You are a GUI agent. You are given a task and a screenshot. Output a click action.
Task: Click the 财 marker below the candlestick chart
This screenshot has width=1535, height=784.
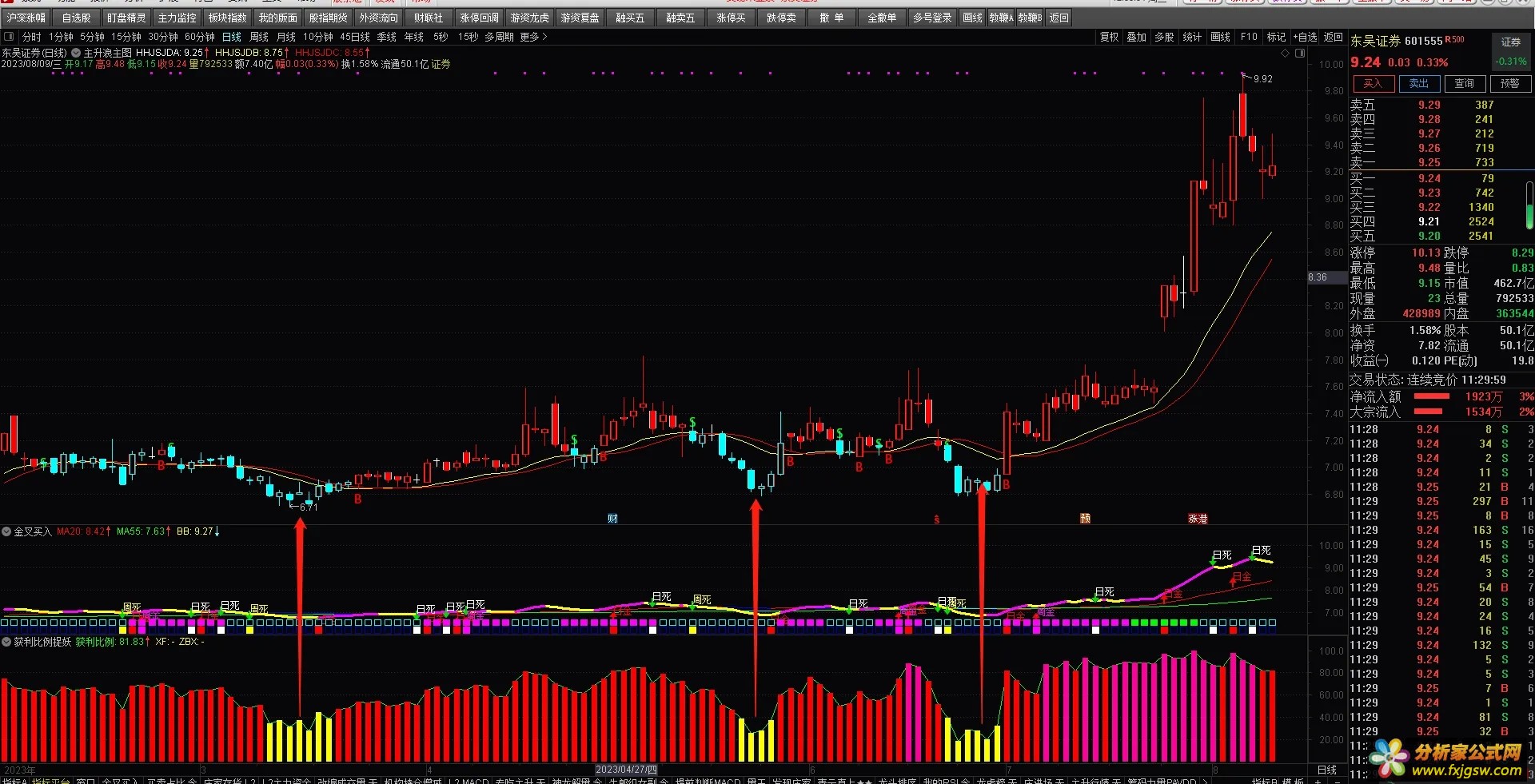612,519
